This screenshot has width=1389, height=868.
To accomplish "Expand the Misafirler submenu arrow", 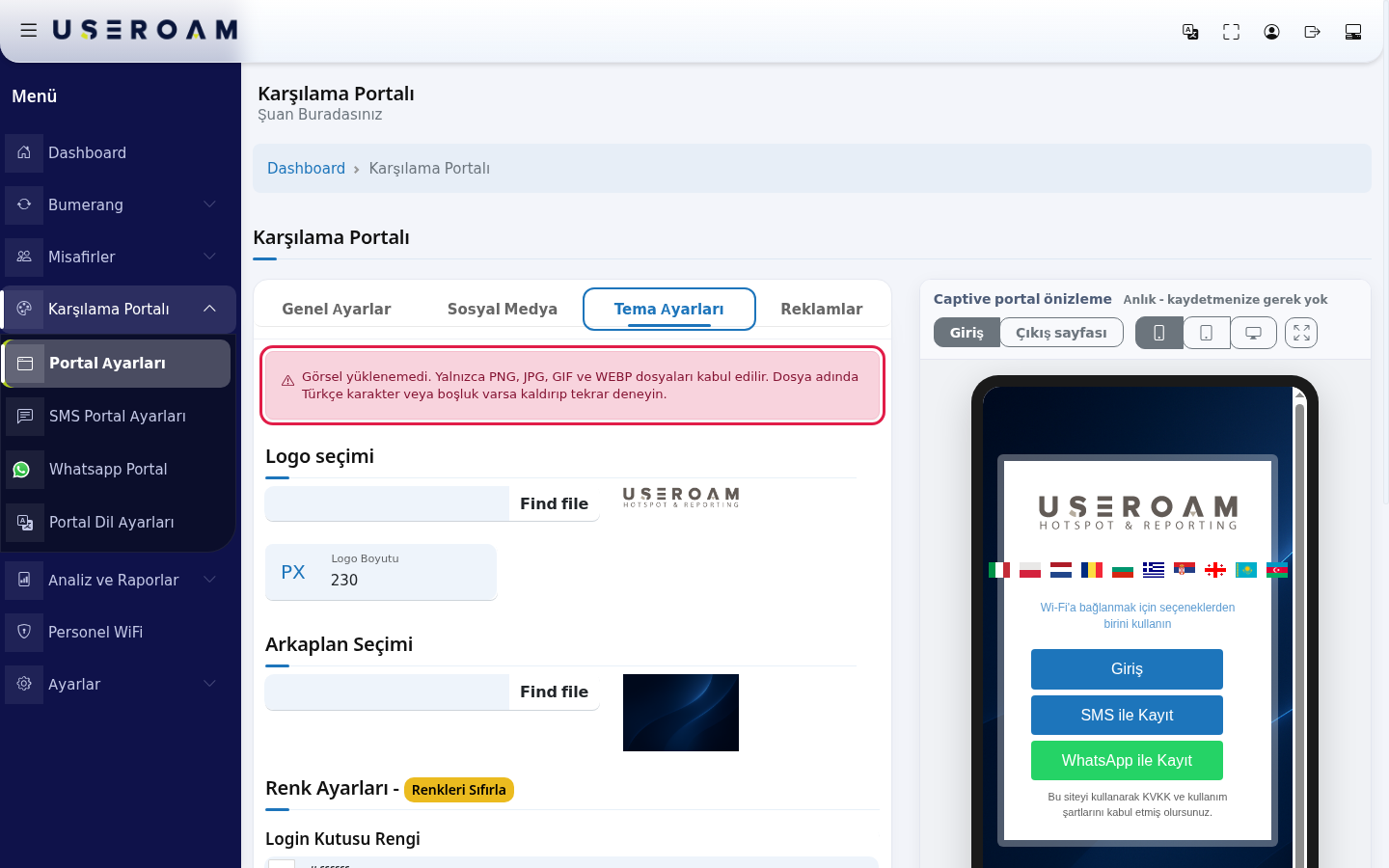I will tap(209, 257).
